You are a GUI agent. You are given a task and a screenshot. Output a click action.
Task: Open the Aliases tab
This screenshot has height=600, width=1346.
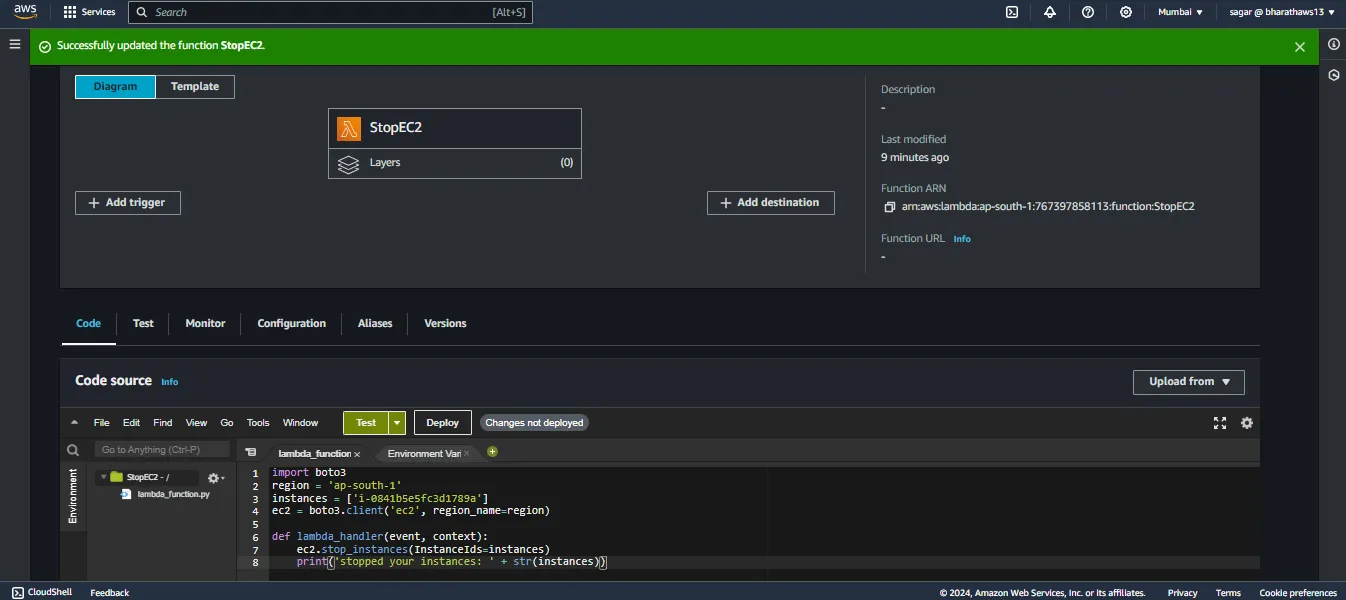point(375,323)
